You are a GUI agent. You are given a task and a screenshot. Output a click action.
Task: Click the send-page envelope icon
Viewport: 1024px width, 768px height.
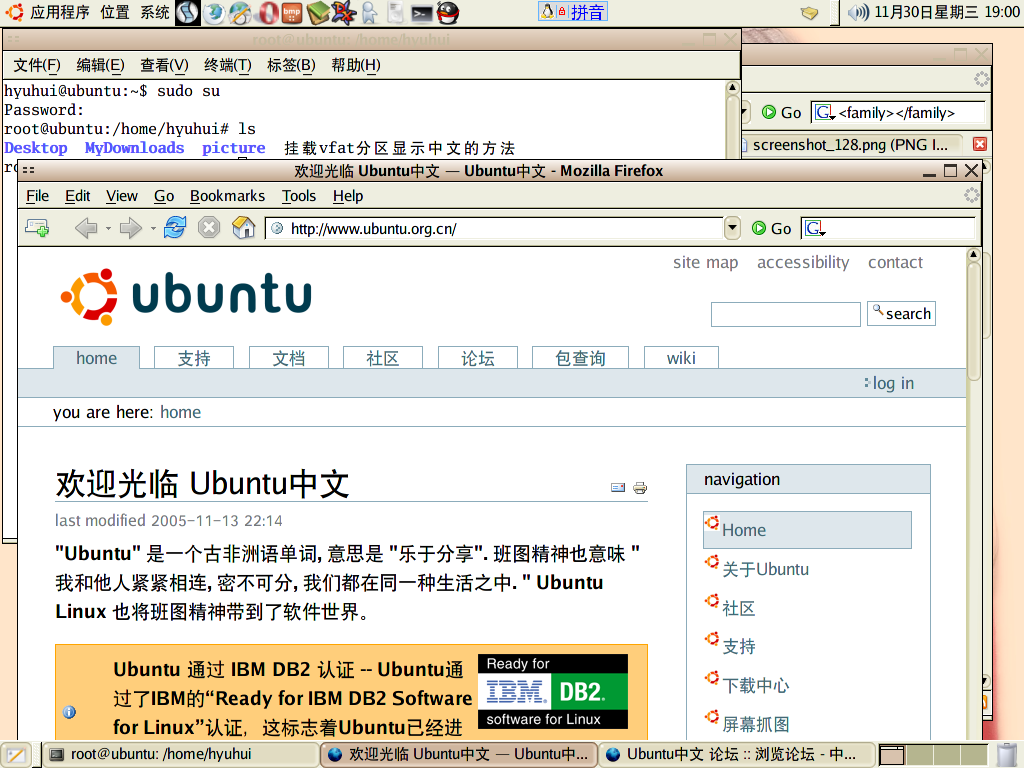click(618, 487)
